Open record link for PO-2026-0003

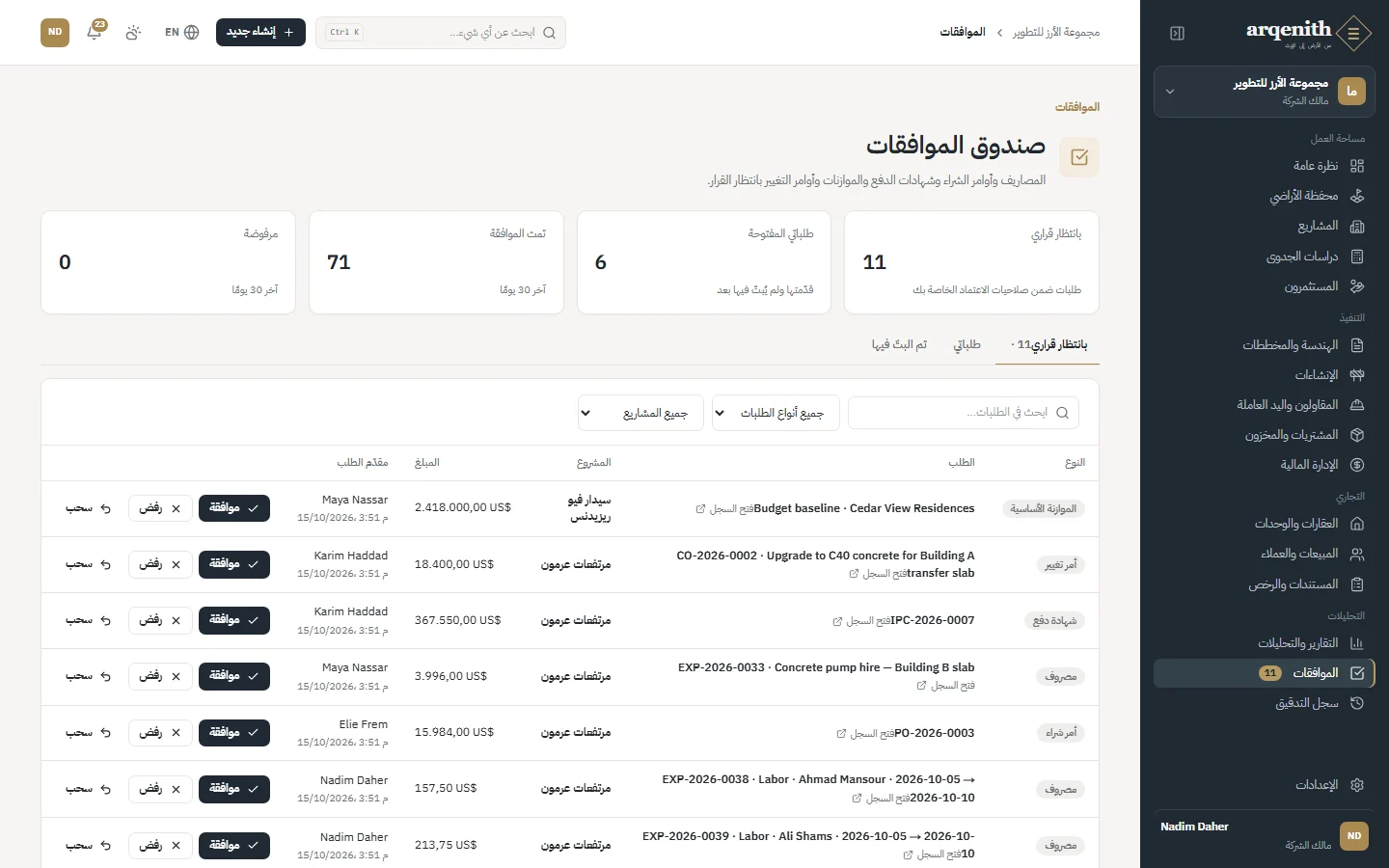pos(865,734)
